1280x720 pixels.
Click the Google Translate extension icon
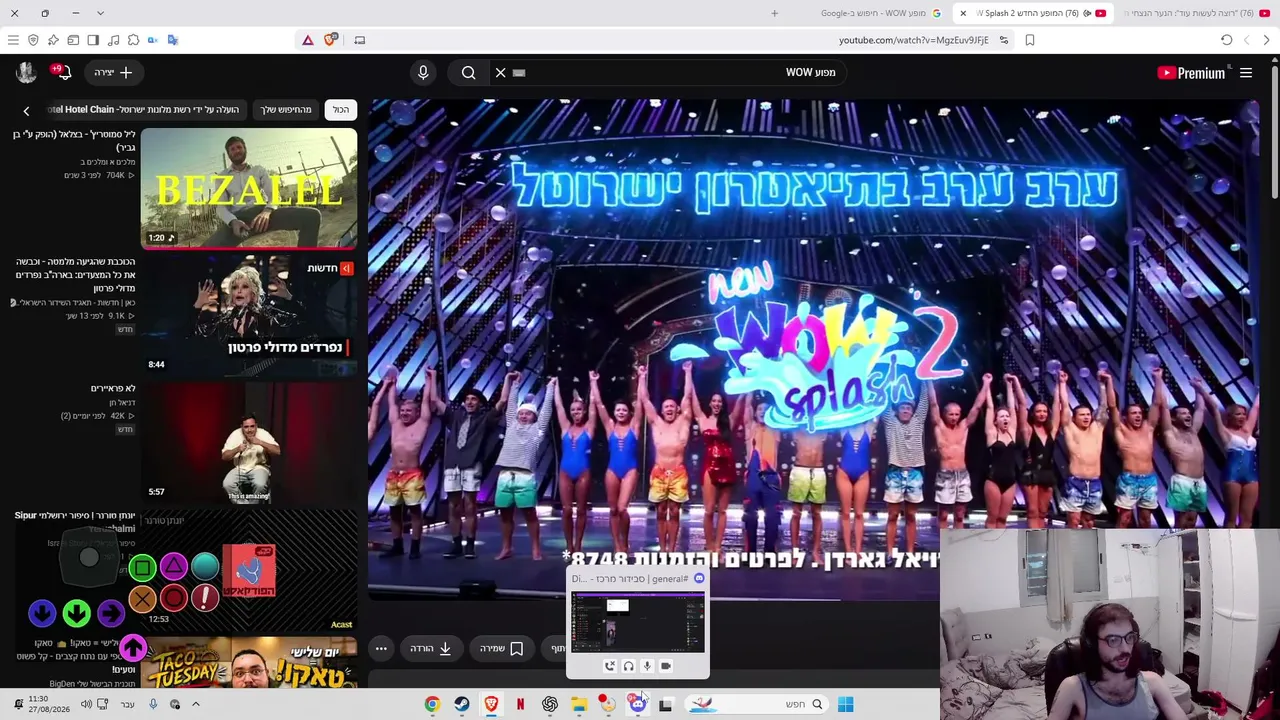(x=173, y=40)
